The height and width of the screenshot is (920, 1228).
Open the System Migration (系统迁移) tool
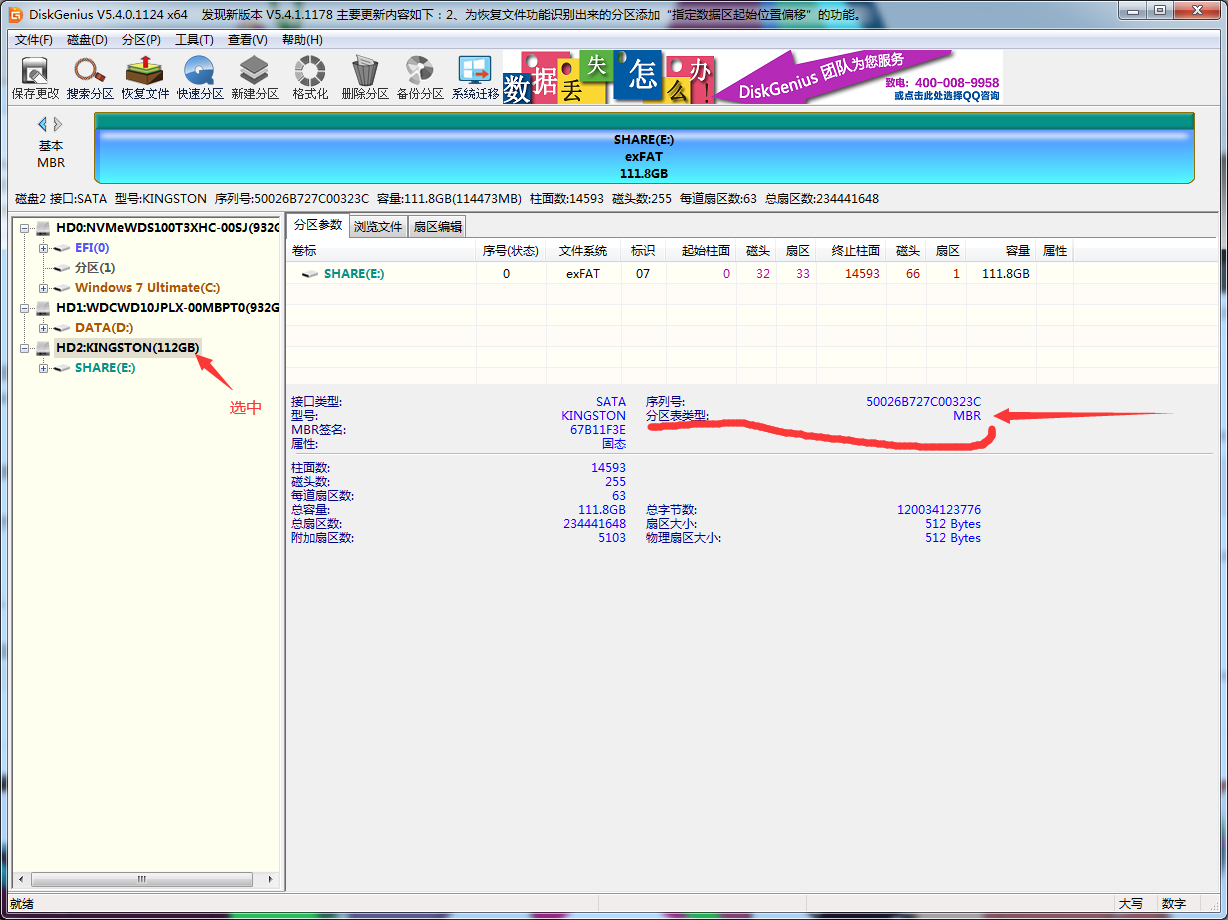(475, 78)
